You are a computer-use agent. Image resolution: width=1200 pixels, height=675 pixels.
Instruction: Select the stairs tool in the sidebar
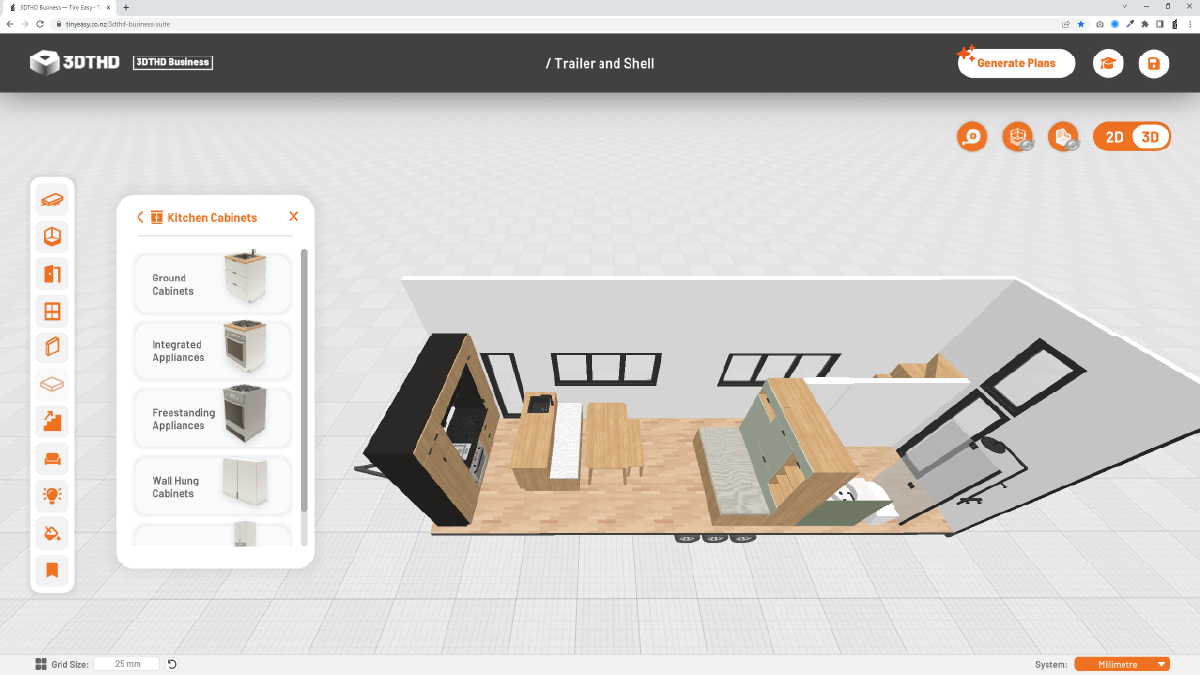(x=52, y=421)
